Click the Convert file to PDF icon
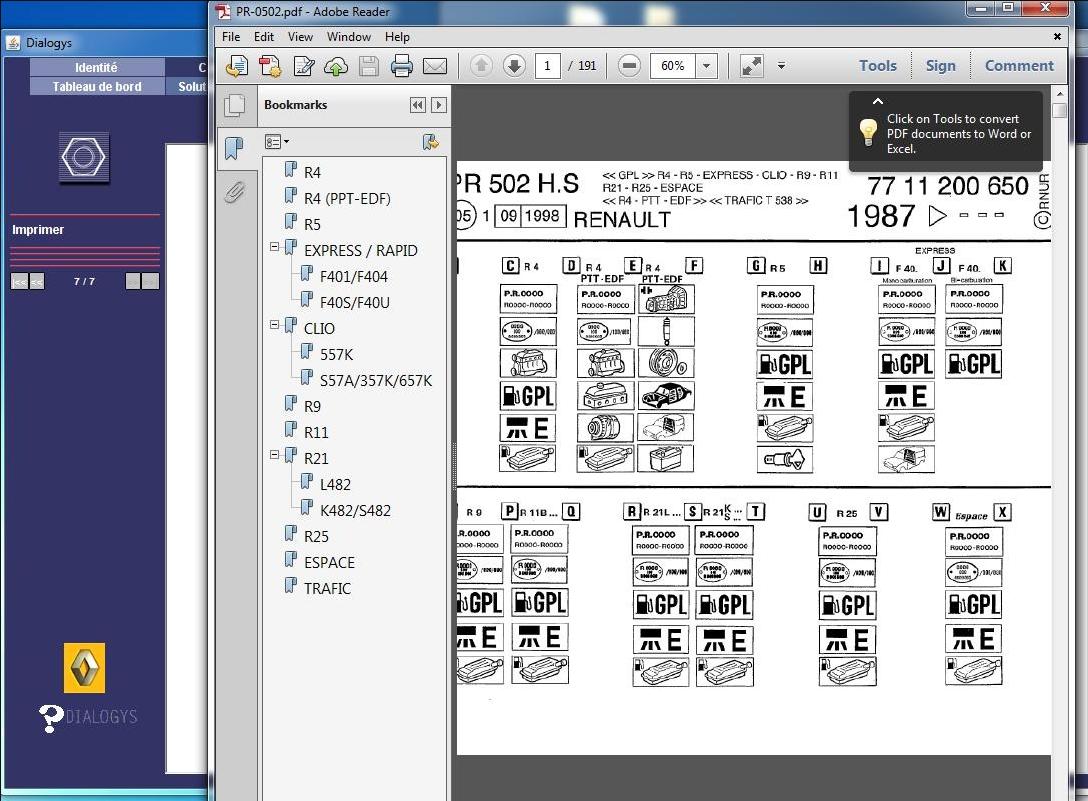The height and width of the screenshot is (801, 1088). click(270, 66)
